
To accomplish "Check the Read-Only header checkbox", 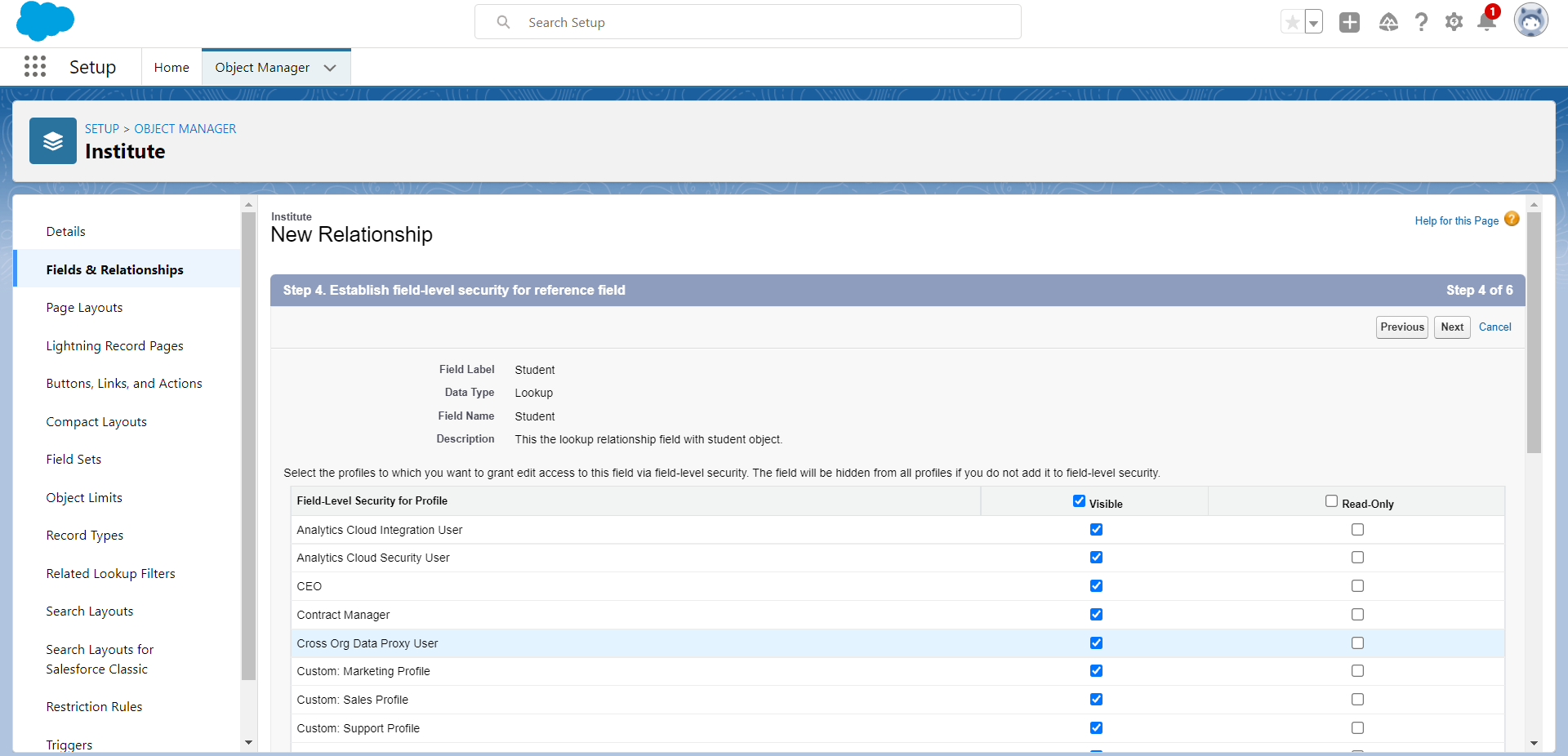I will 1331,501.
